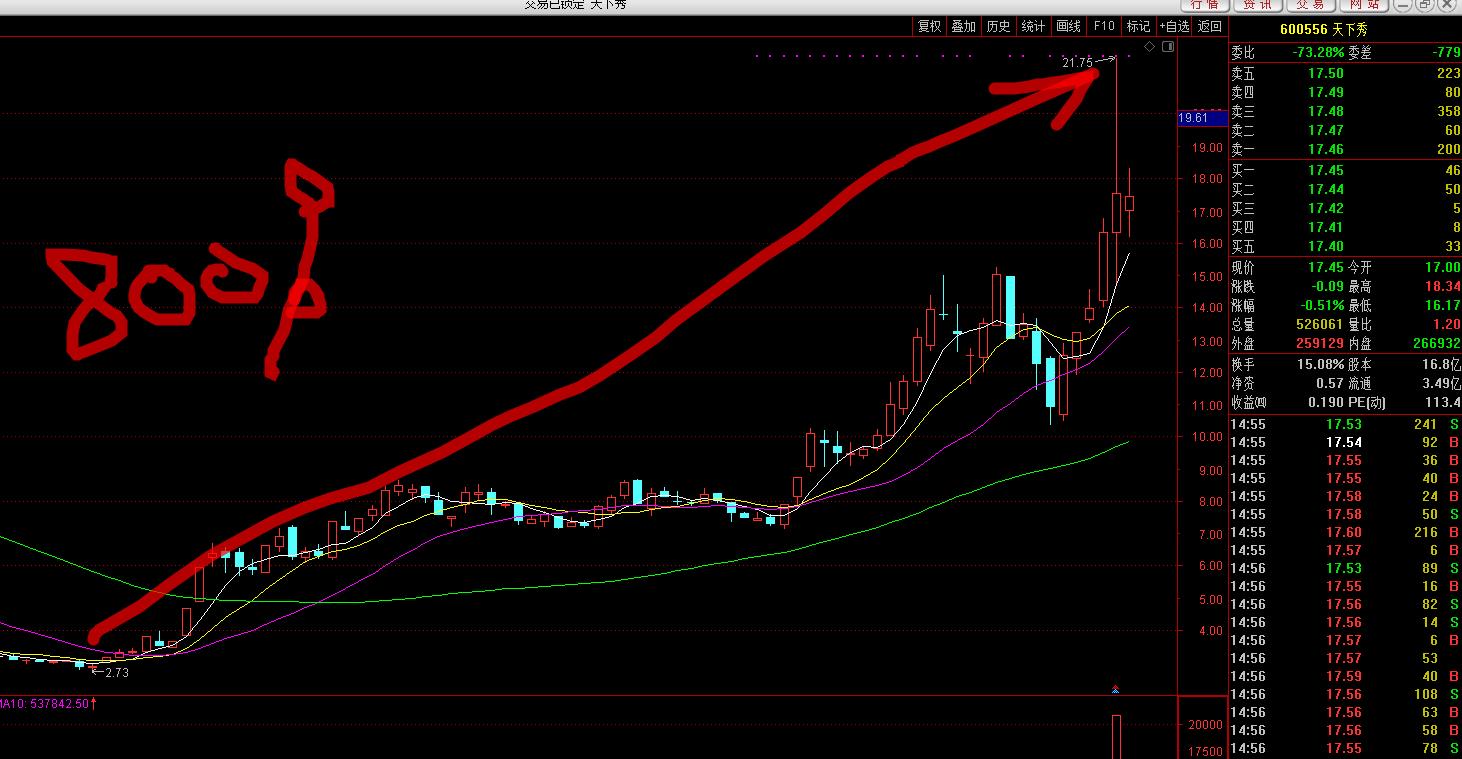Select the 卖四 17.49 ask row
The image size is (1462, 759).
[x=1345, y=92]
